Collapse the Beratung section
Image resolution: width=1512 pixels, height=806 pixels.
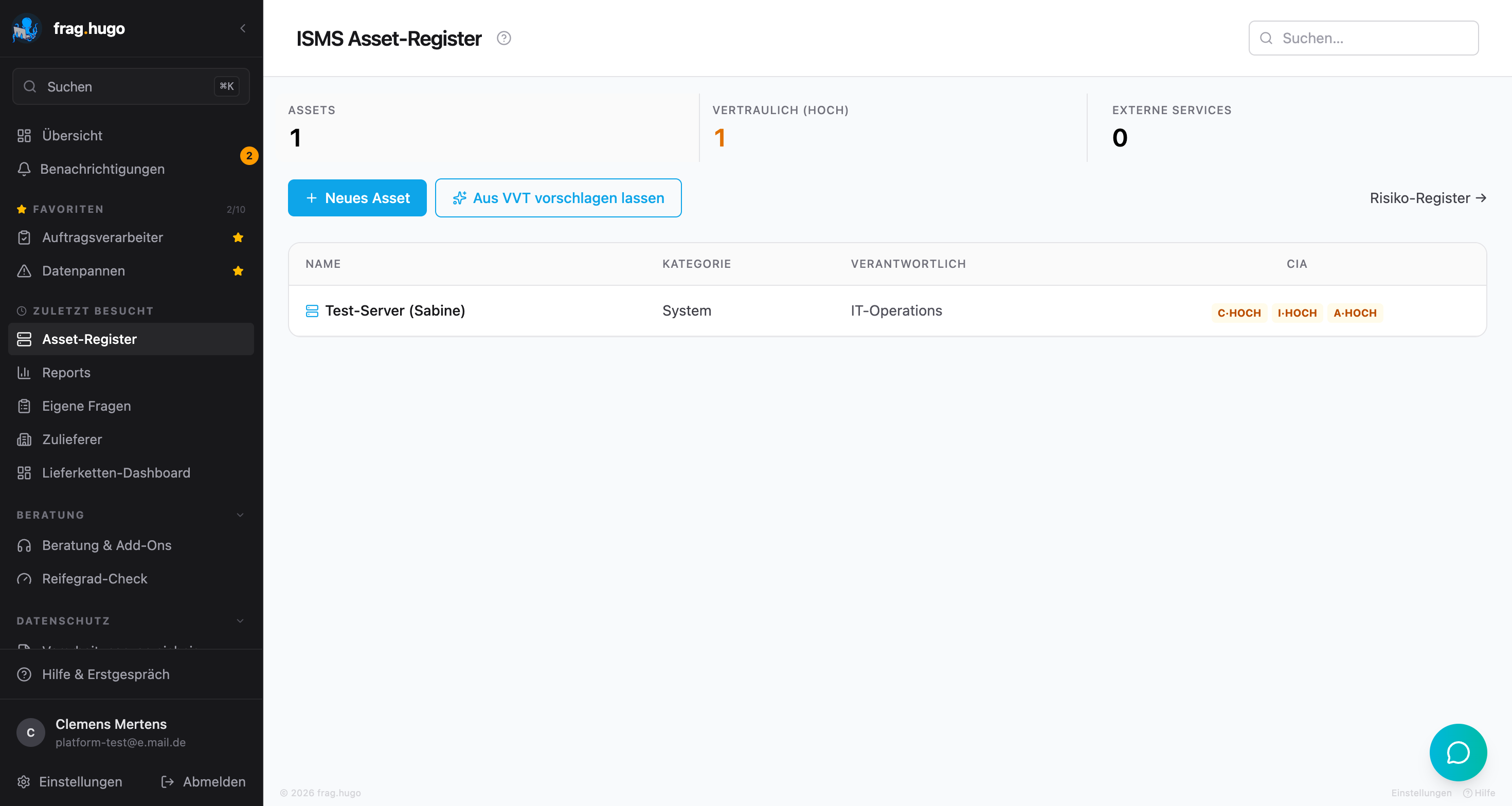pyautogui.click(x=240, y=515)
